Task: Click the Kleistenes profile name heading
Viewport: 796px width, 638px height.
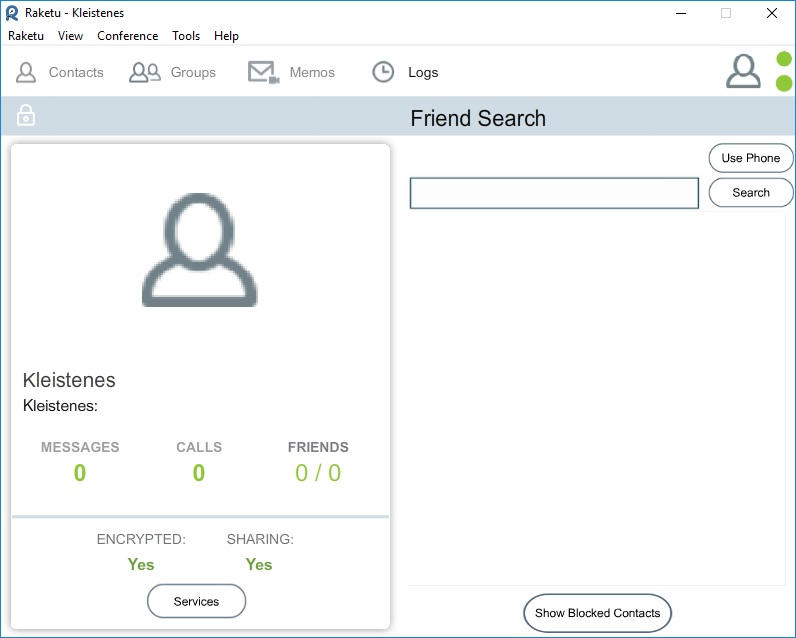Action: point(69,380)
